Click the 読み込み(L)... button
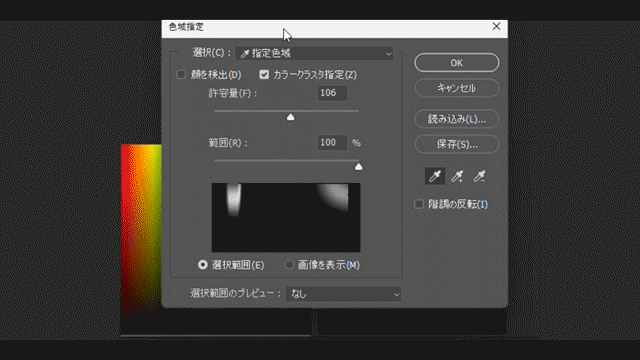 457,119
